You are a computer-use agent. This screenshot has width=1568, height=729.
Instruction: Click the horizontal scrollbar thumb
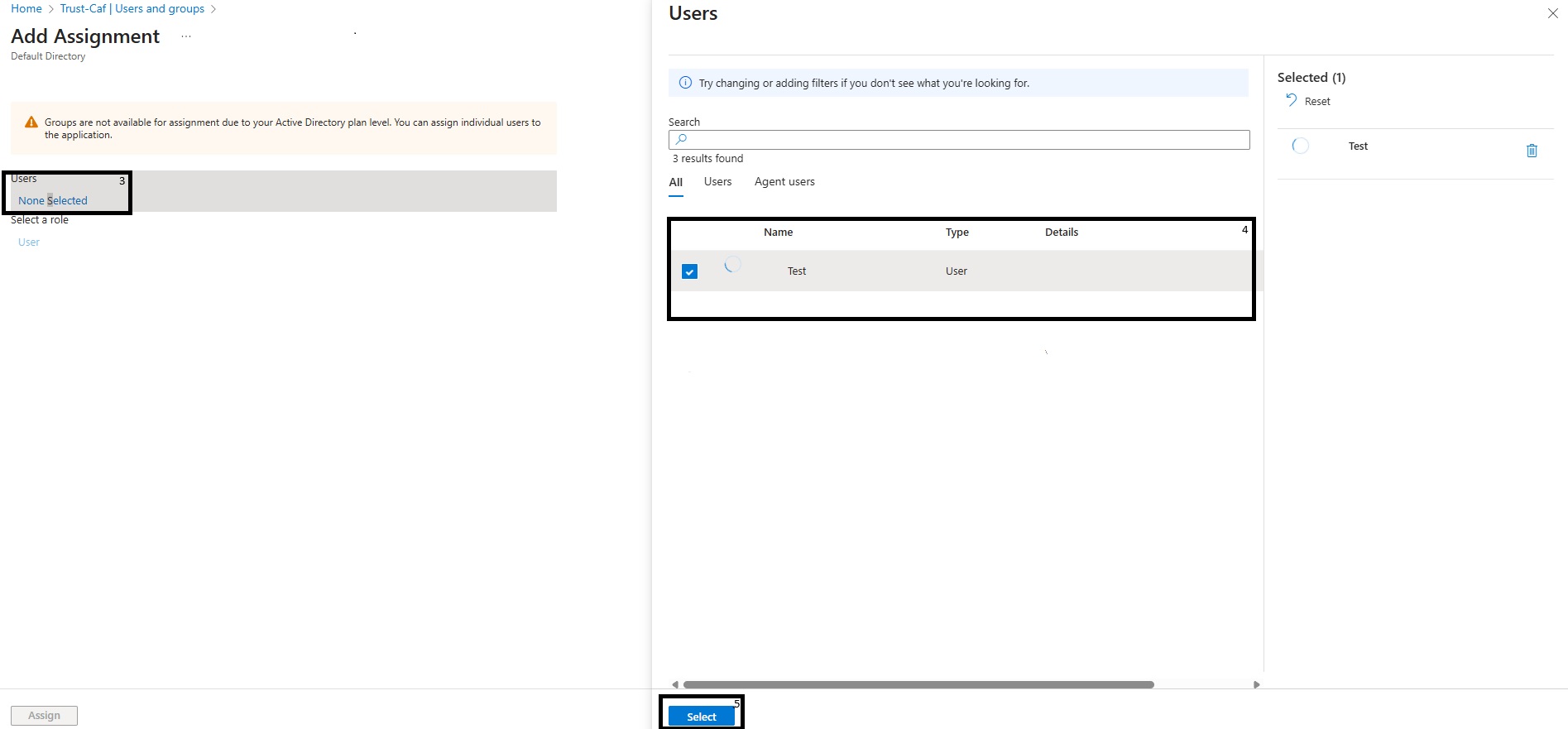[x=918, y=684]
